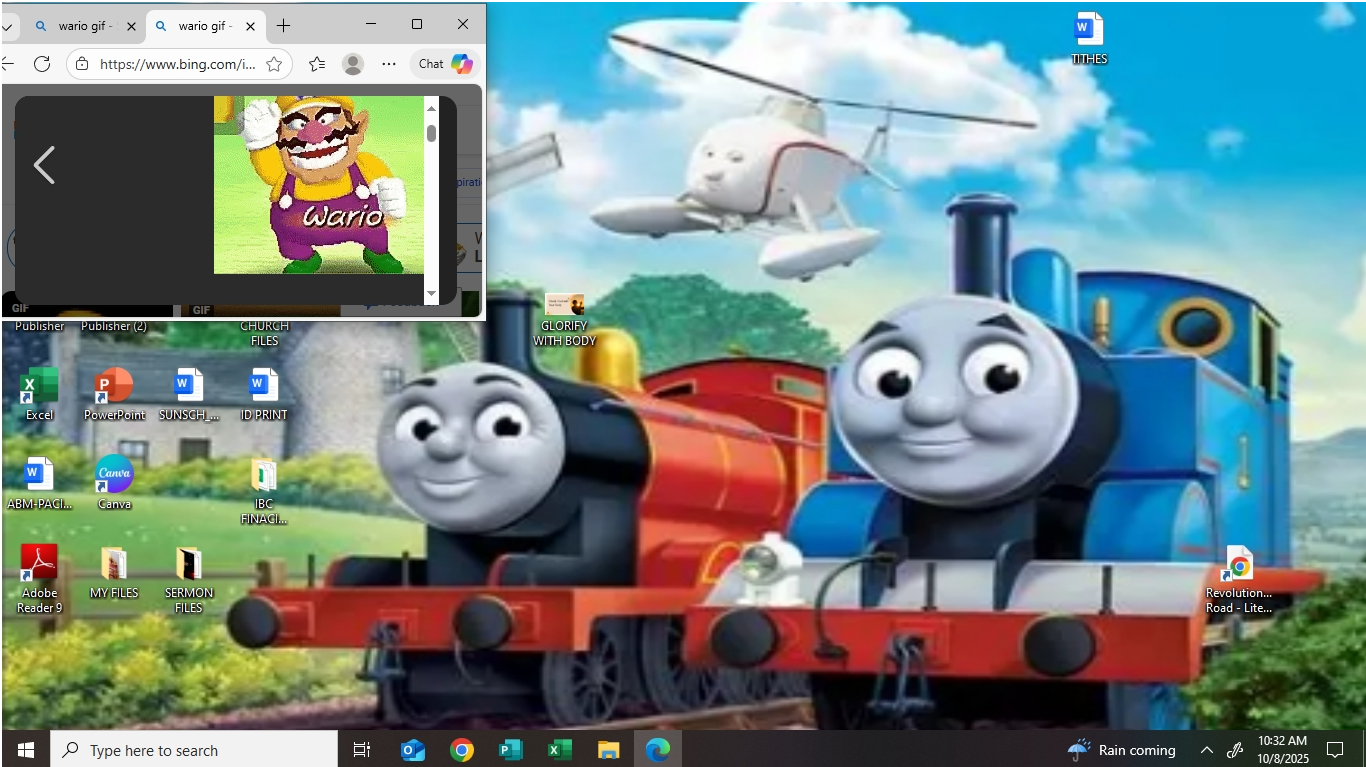Select the Adobe Reader 9 shortcut
Screen dimensions: 1366x767
[x=40, y=579]
